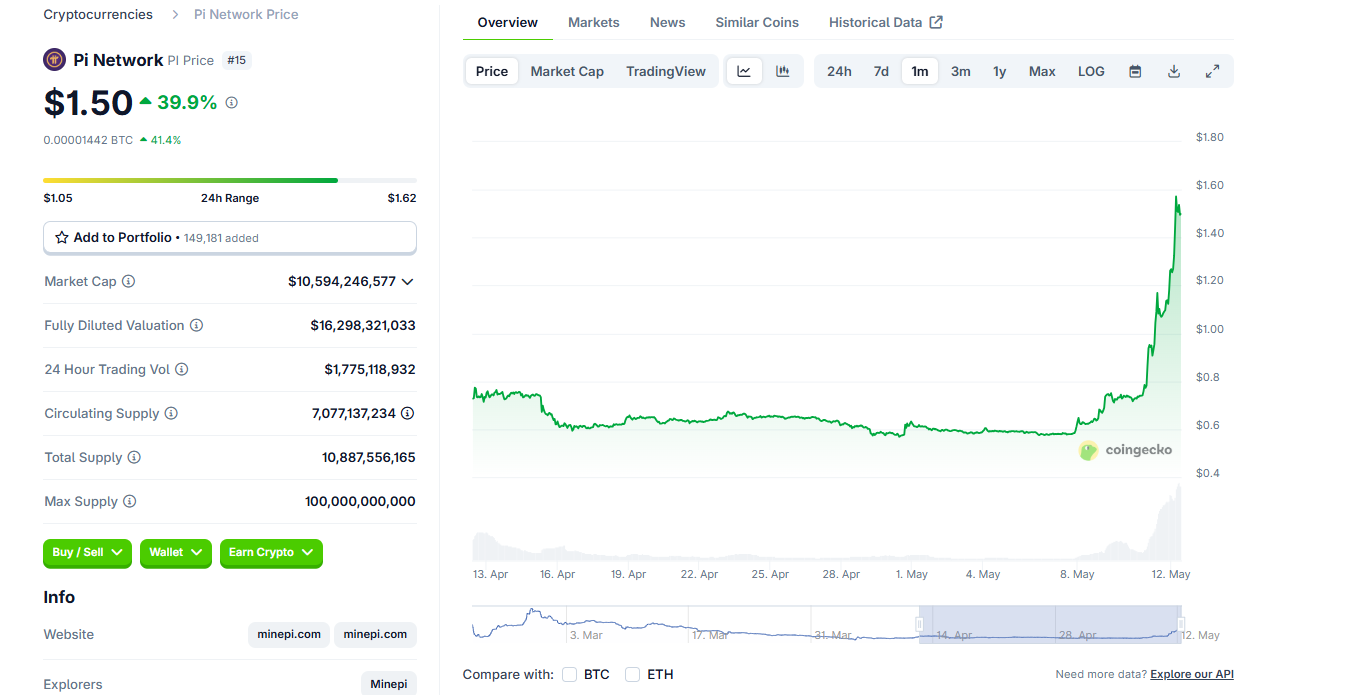Viewport: 1348px width, 695px height.
Task: Open the Market Cap info tooltip icon
Action: (129, 282)
